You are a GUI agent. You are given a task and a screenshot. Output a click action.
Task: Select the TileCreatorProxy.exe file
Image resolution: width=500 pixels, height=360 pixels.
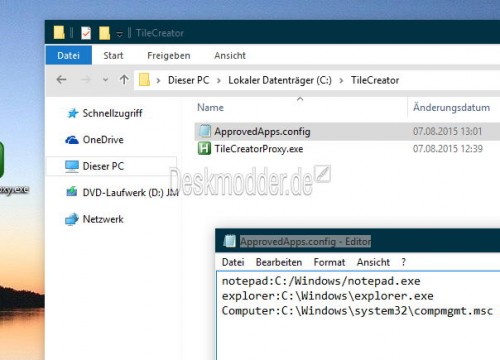(x=259, y=149)
